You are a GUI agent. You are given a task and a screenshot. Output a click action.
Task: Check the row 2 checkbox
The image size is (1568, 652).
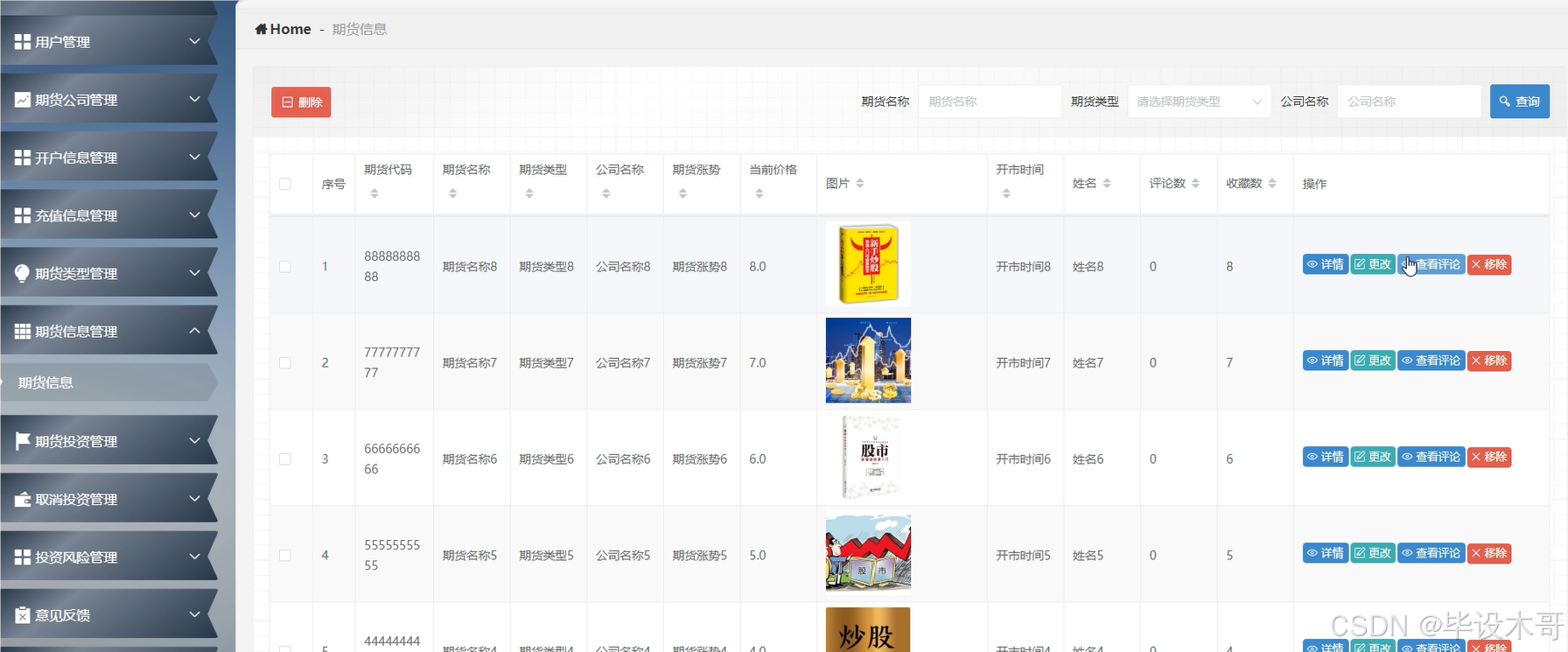click(x=285, y=362)
